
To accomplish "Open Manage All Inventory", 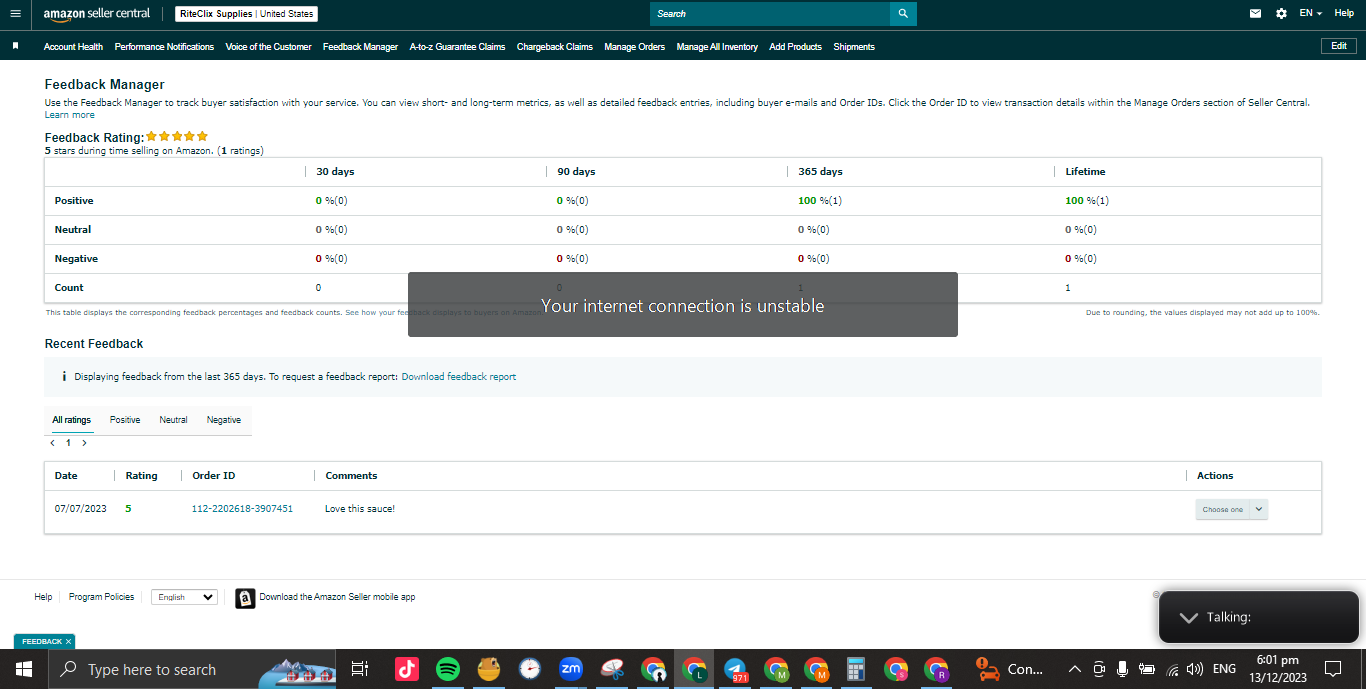I will pos(717,47).
